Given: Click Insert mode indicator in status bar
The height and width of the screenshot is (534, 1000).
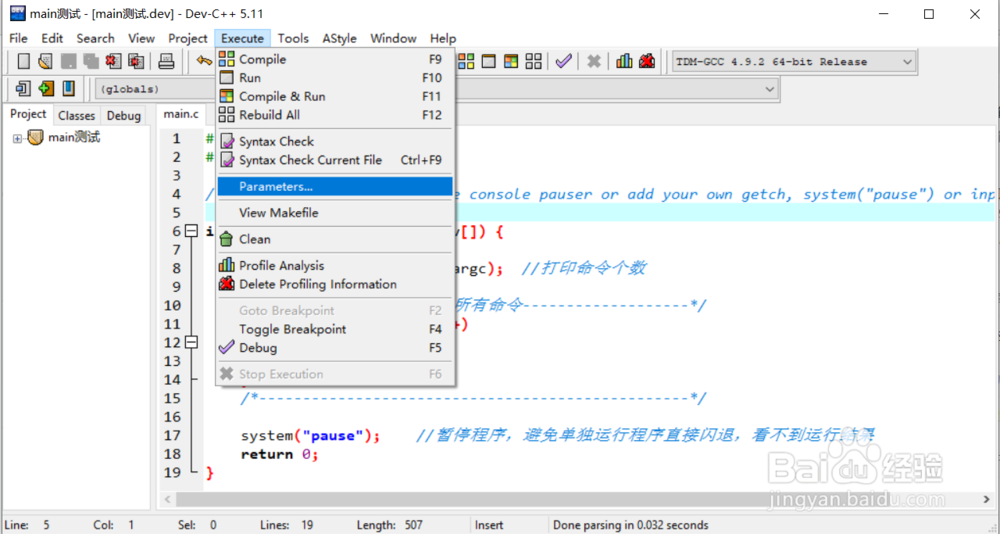Looking at the screenshot, I should pos(489,525).
